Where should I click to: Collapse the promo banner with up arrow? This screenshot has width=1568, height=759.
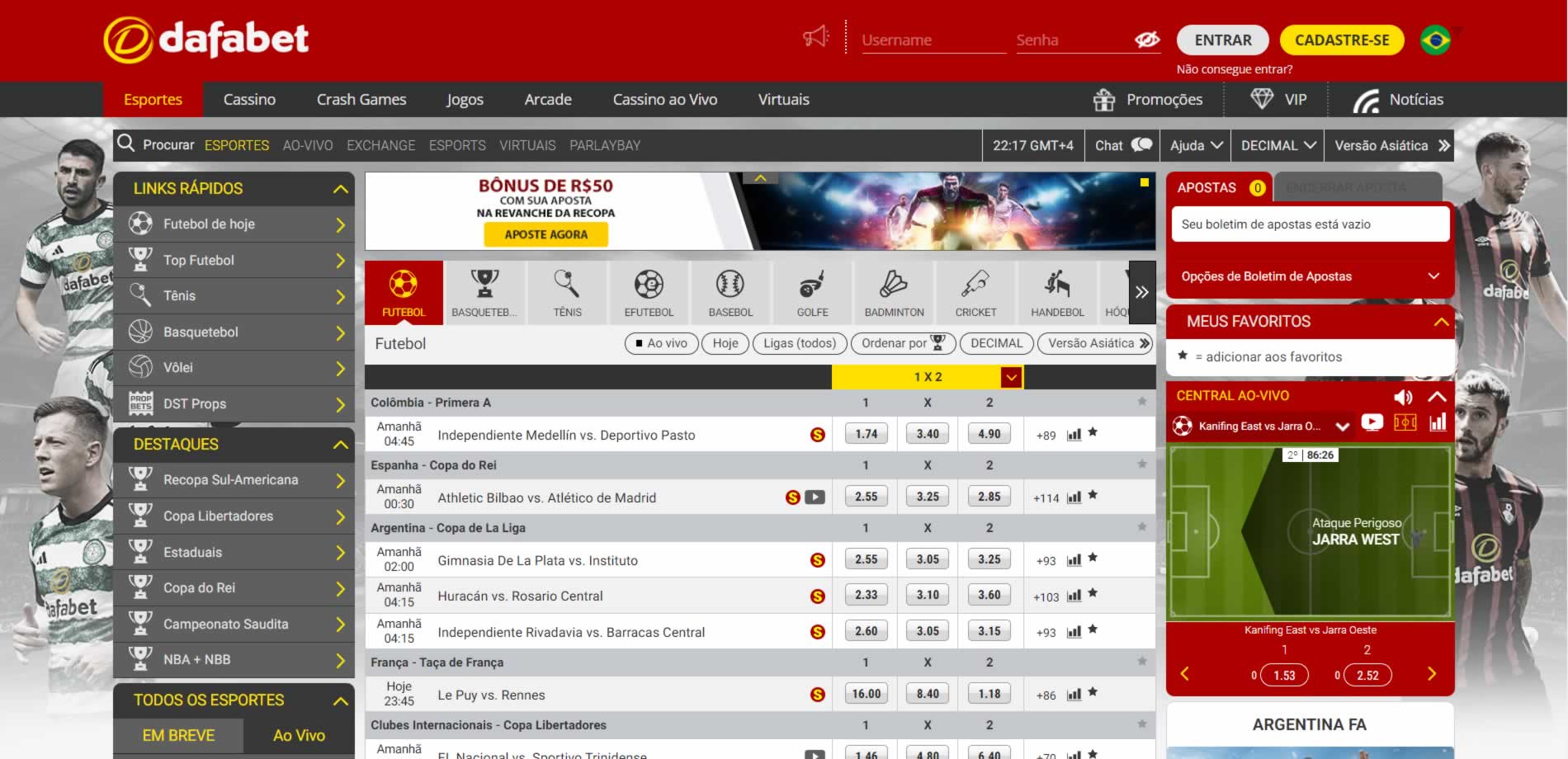pos(761,178)
